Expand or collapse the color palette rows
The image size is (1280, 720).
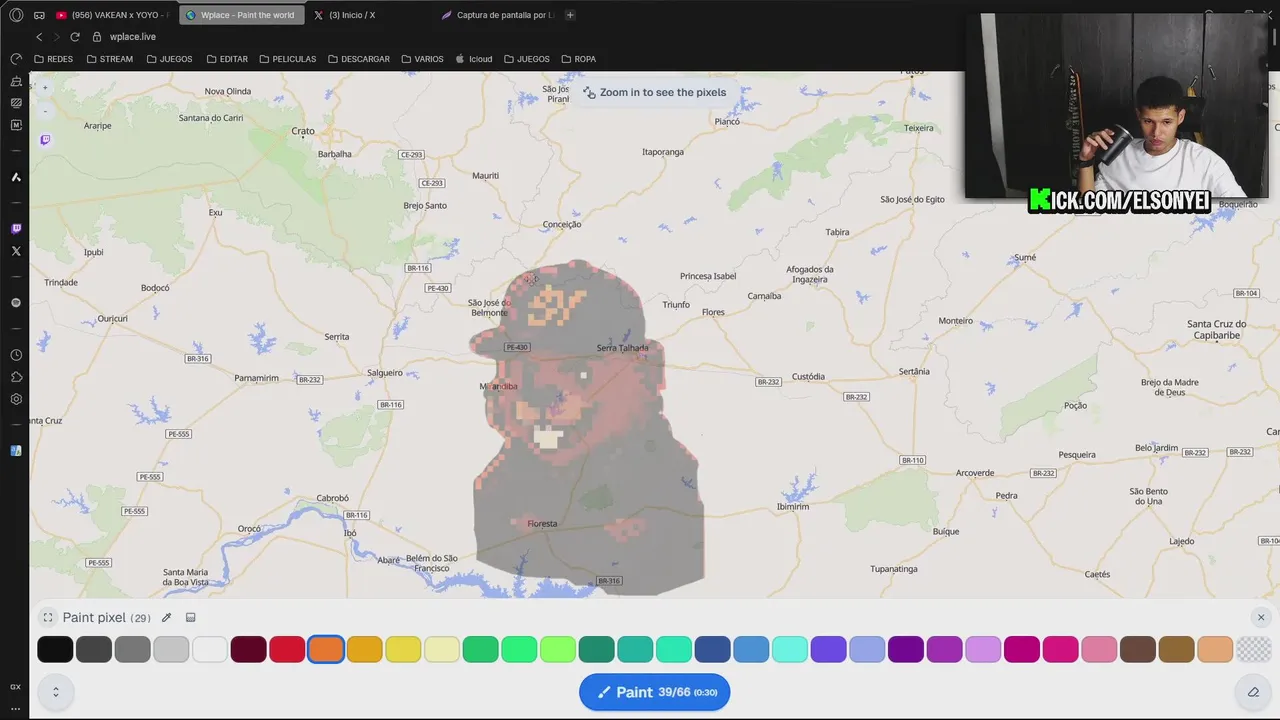point(56,692)
